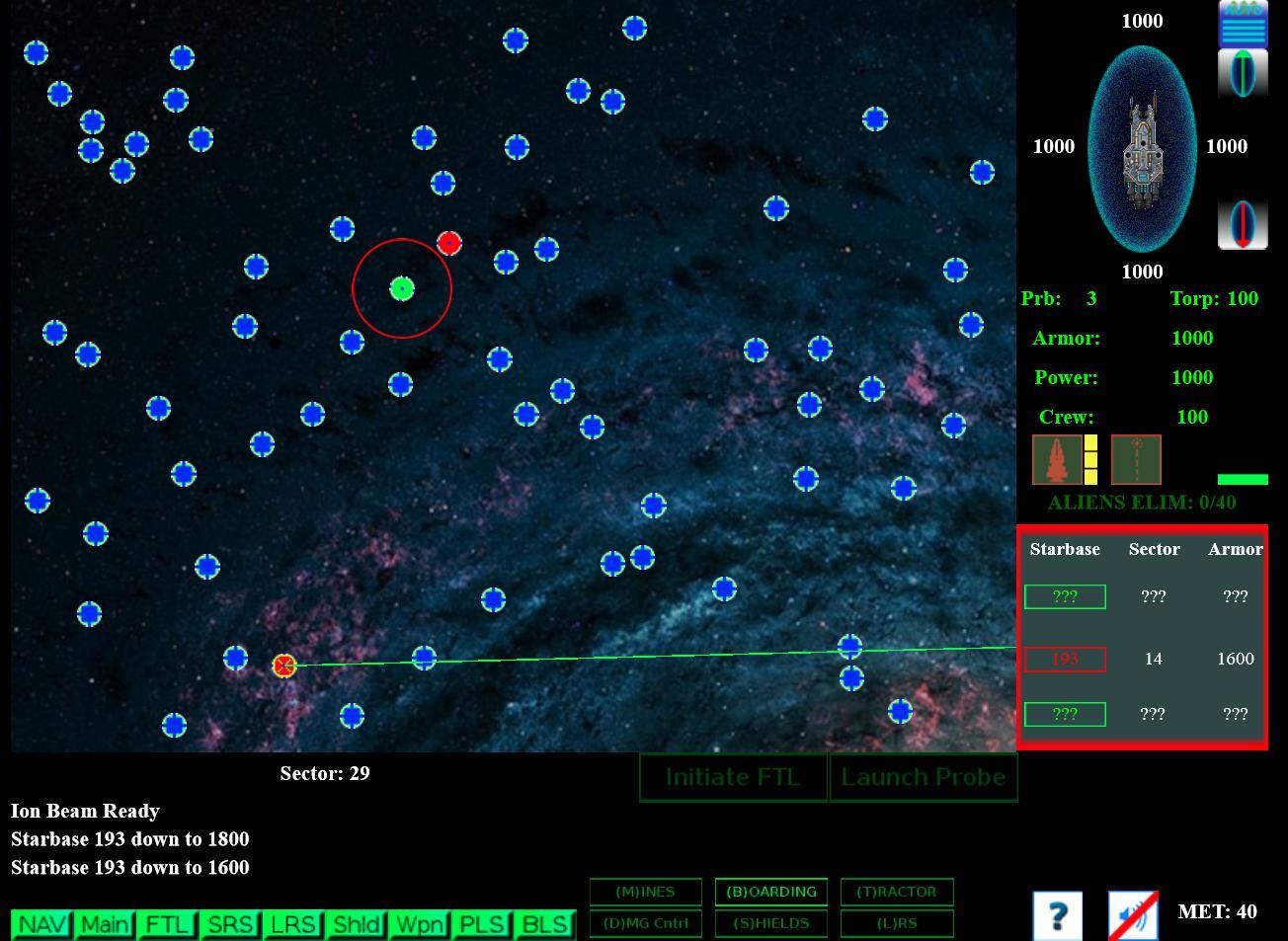Click the armor value 1600 for starbase 193
The height and width of the screenshot is (941, 1288).
click(1236, 659)
